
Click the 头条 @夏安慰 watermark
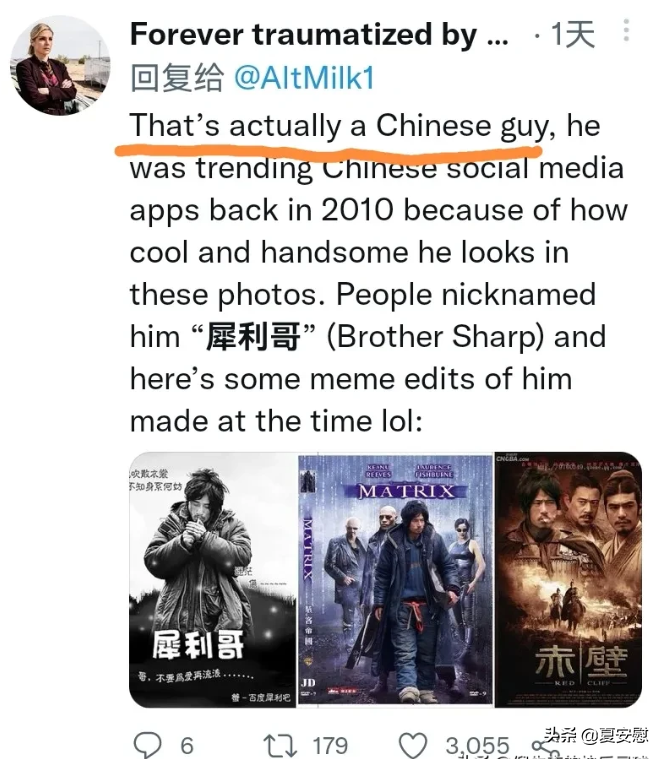pos(595,736)
